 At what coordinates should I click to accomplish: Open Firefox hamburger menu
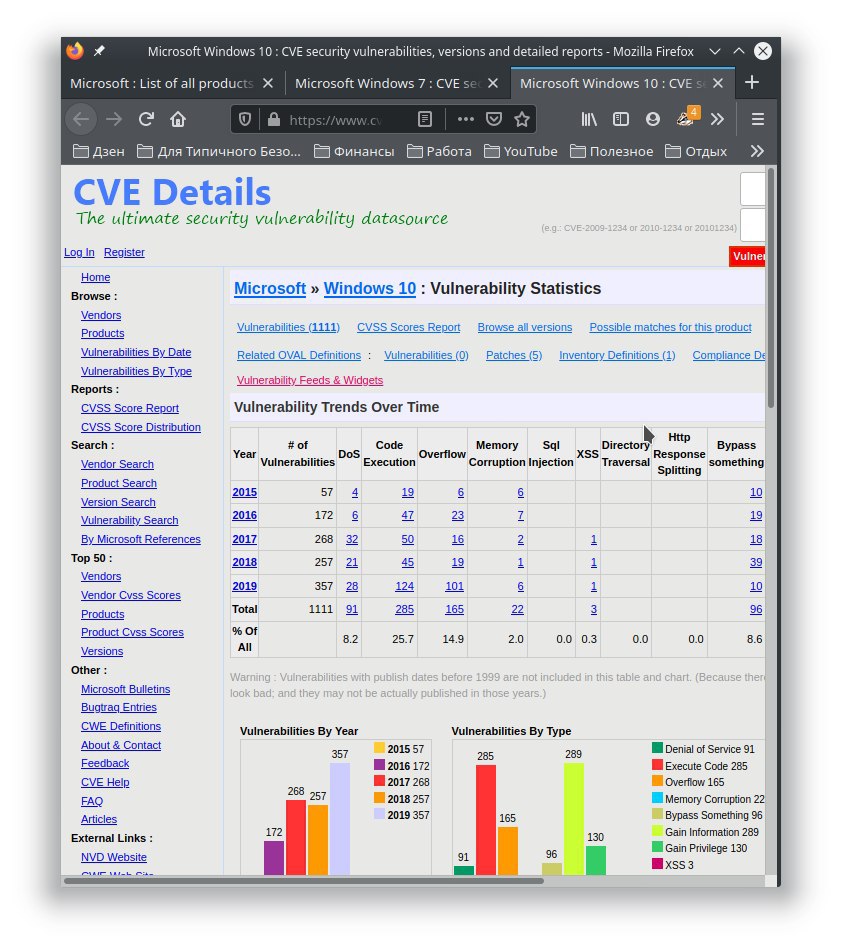click(x=757, y=119)
